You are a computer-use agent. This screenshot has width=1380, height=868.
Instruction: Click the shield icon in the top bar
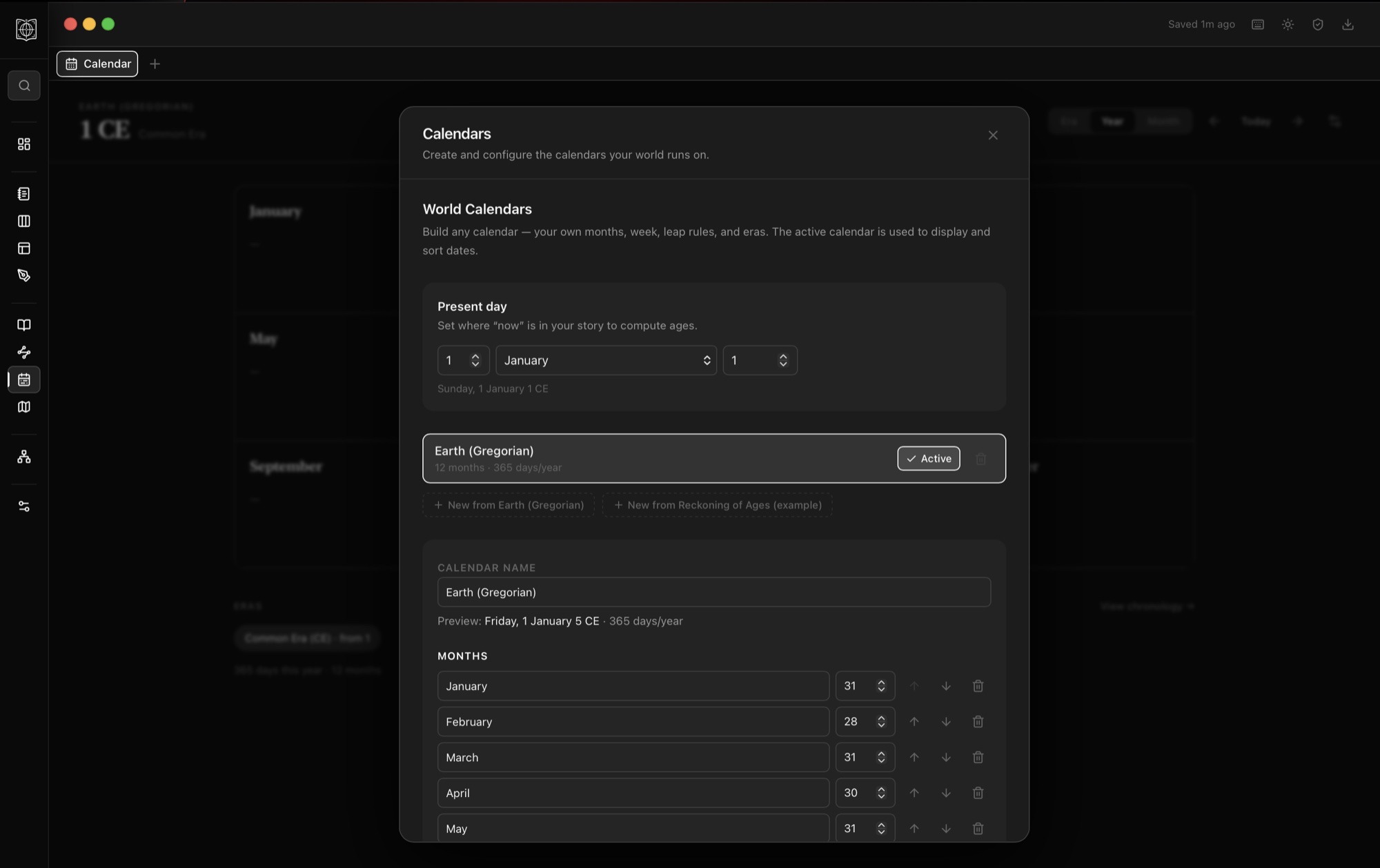pyautogui.click(x=1318, y=24)
